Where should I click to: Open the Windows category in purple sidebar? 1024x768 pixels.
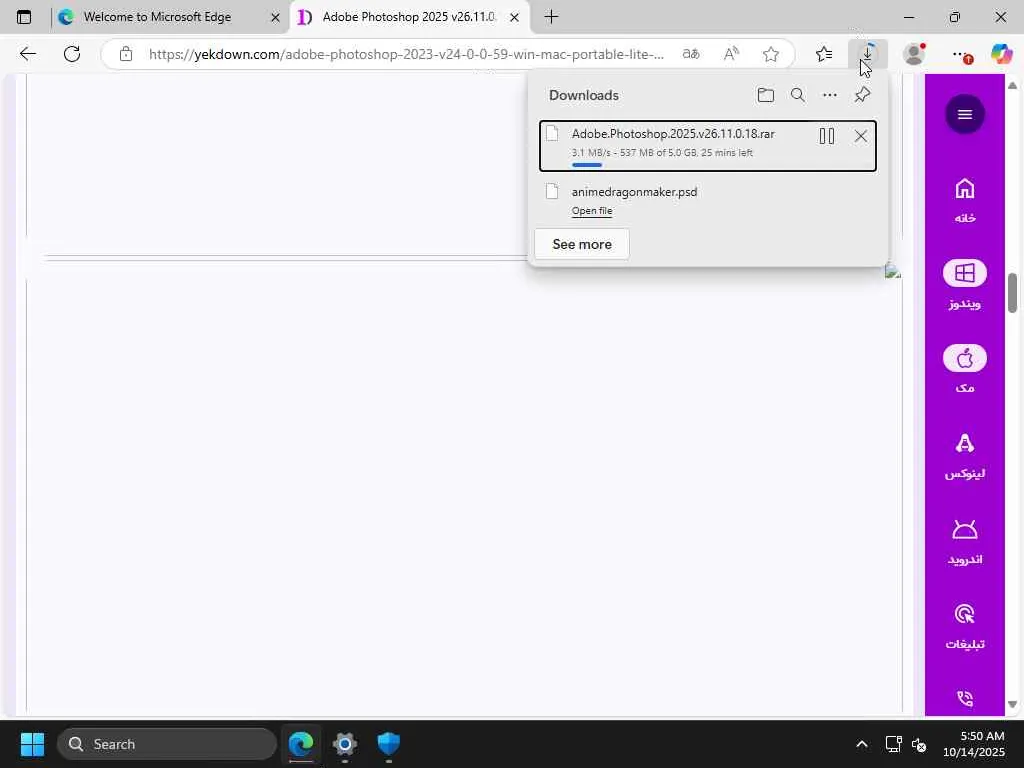[965, 284]
